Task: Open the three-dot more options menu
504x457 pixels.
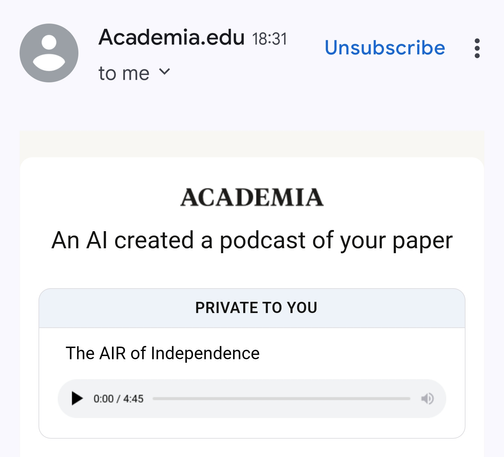Action: (x=477, y=48)
